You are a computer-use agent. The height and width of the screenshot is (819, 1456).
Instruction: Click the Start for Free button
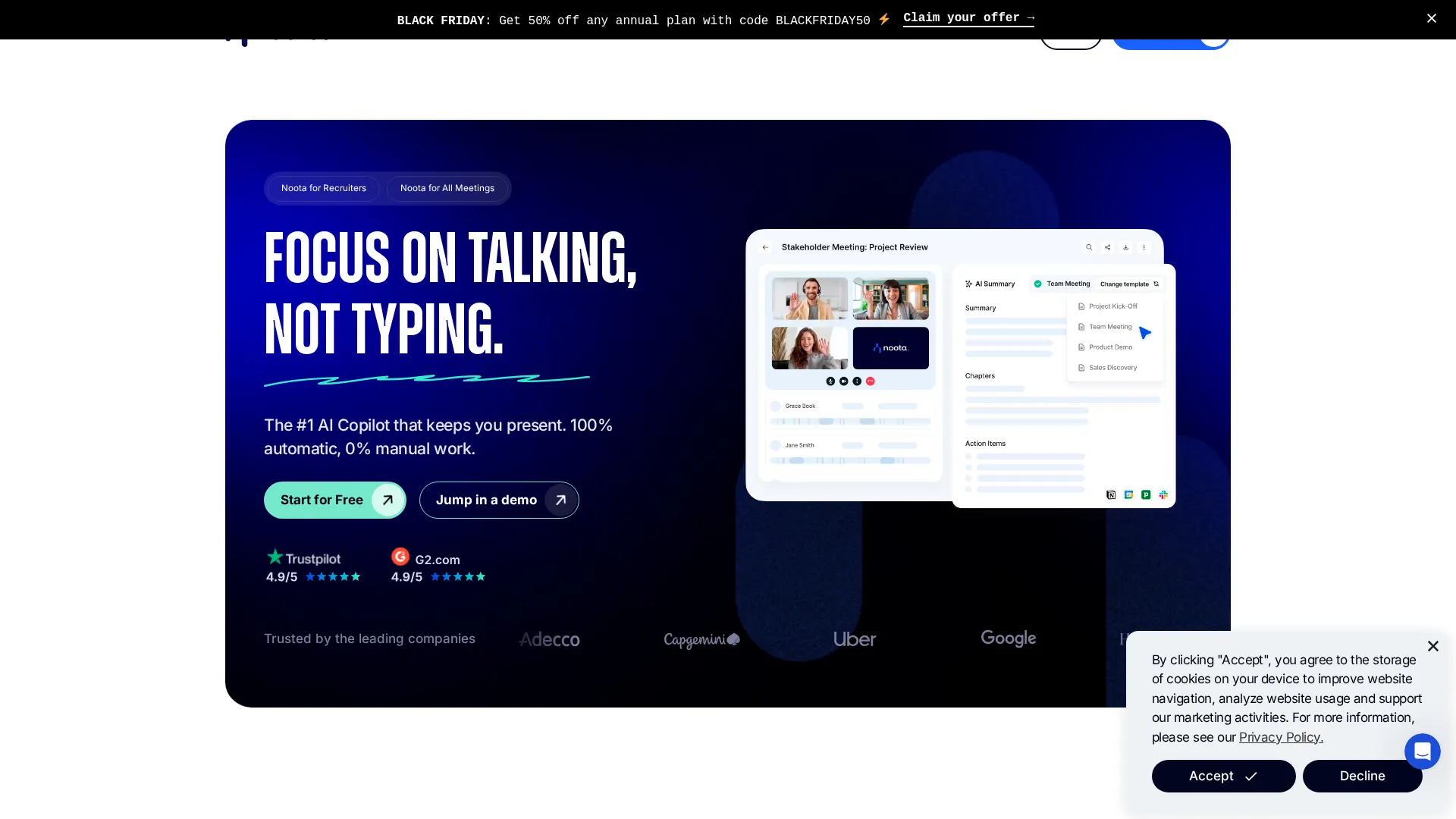(334, 500)
